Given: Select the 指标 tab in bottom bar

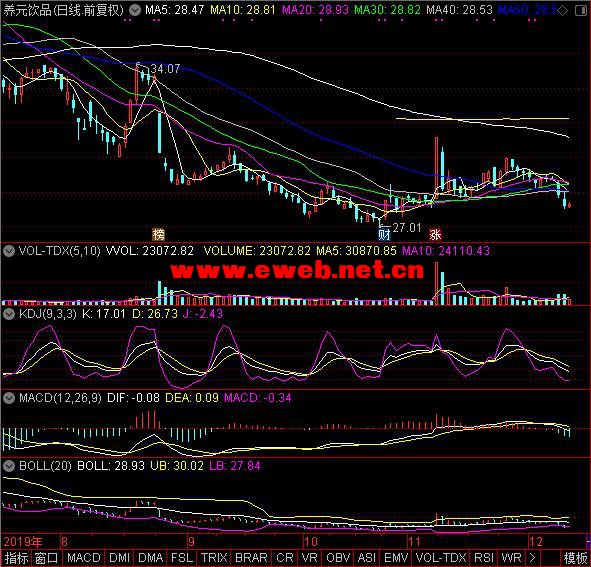Looking at the screenshot, I should (16, 558).
